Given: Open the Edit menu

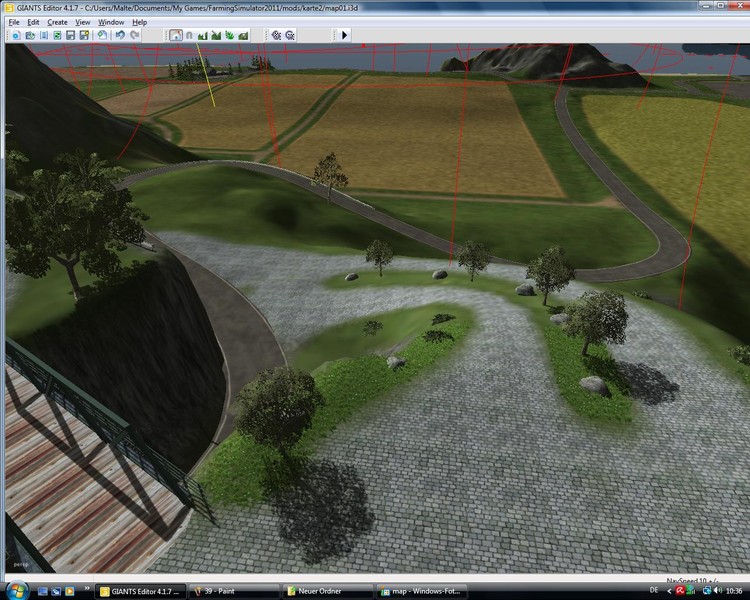Looking at the screenshot, I should point(33,22).
